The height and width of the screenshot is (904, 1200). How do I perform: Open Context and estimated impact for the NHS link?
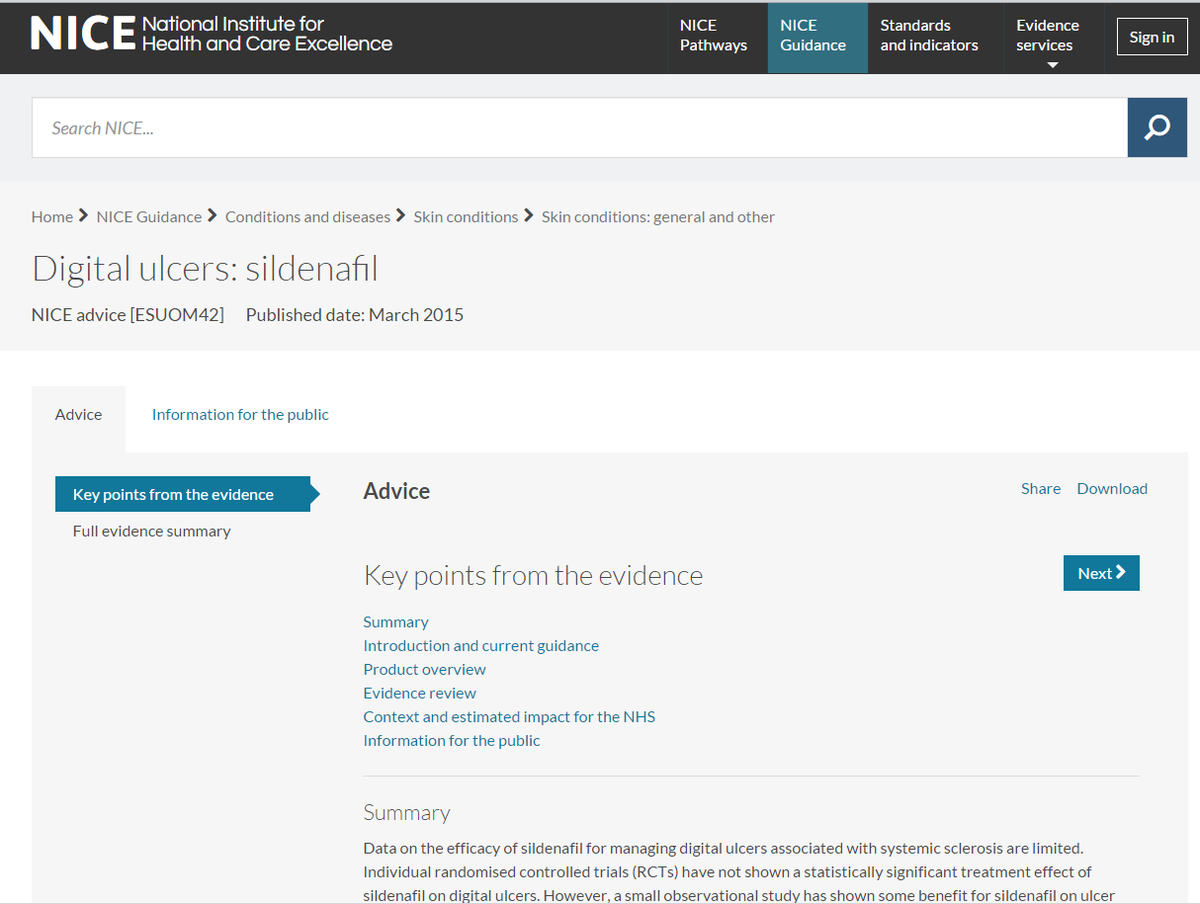[x=509, y=717]
